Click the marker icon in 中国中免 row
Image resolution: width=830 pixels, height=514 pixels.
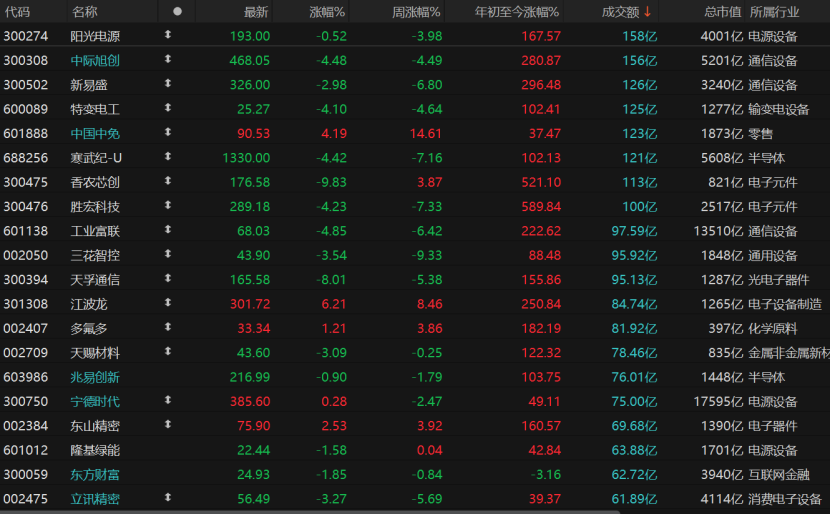coord(168,132)
